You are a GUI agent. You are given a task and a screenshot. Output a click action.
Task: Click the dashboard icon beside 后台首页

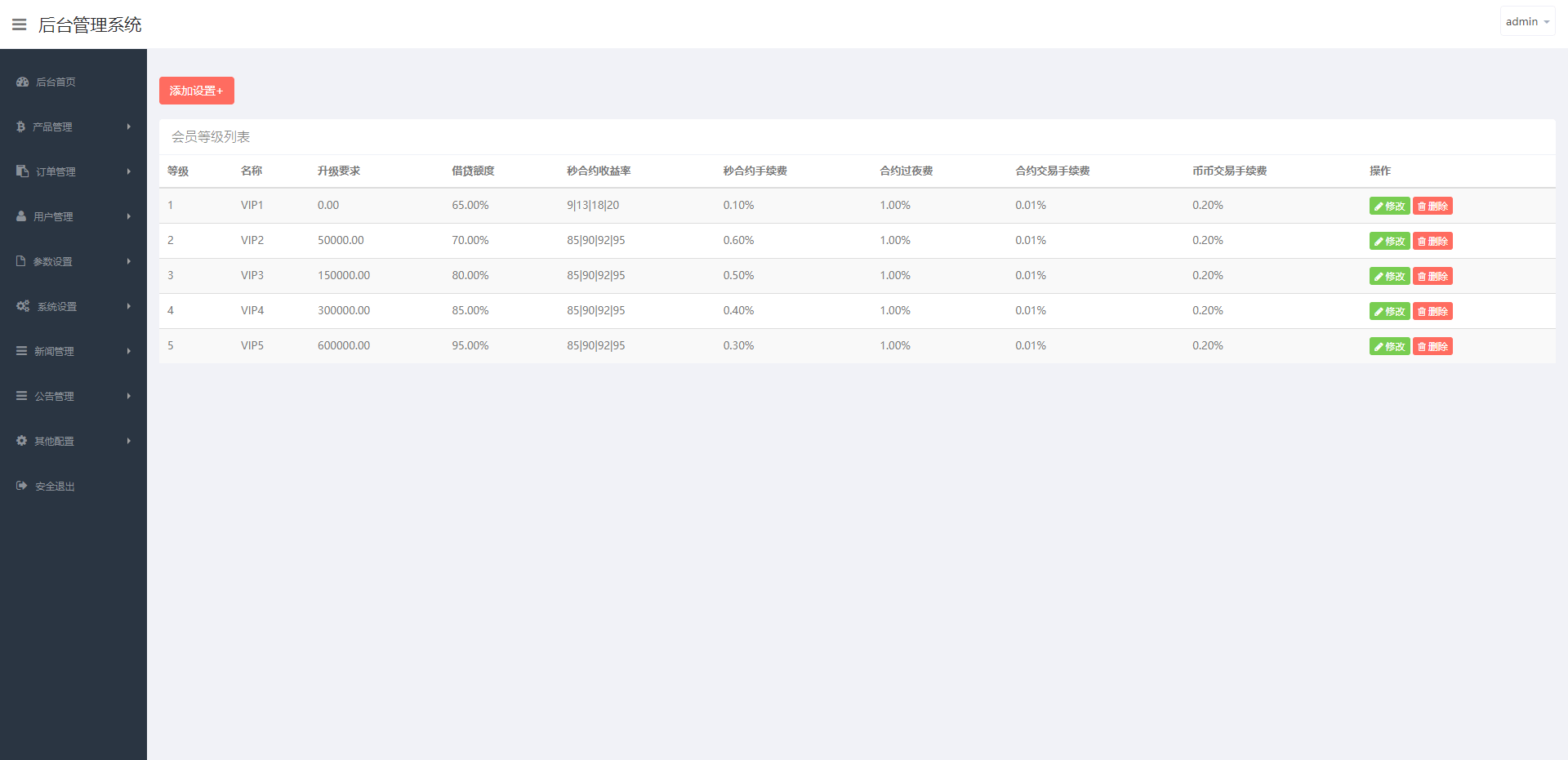pos(22,82)
